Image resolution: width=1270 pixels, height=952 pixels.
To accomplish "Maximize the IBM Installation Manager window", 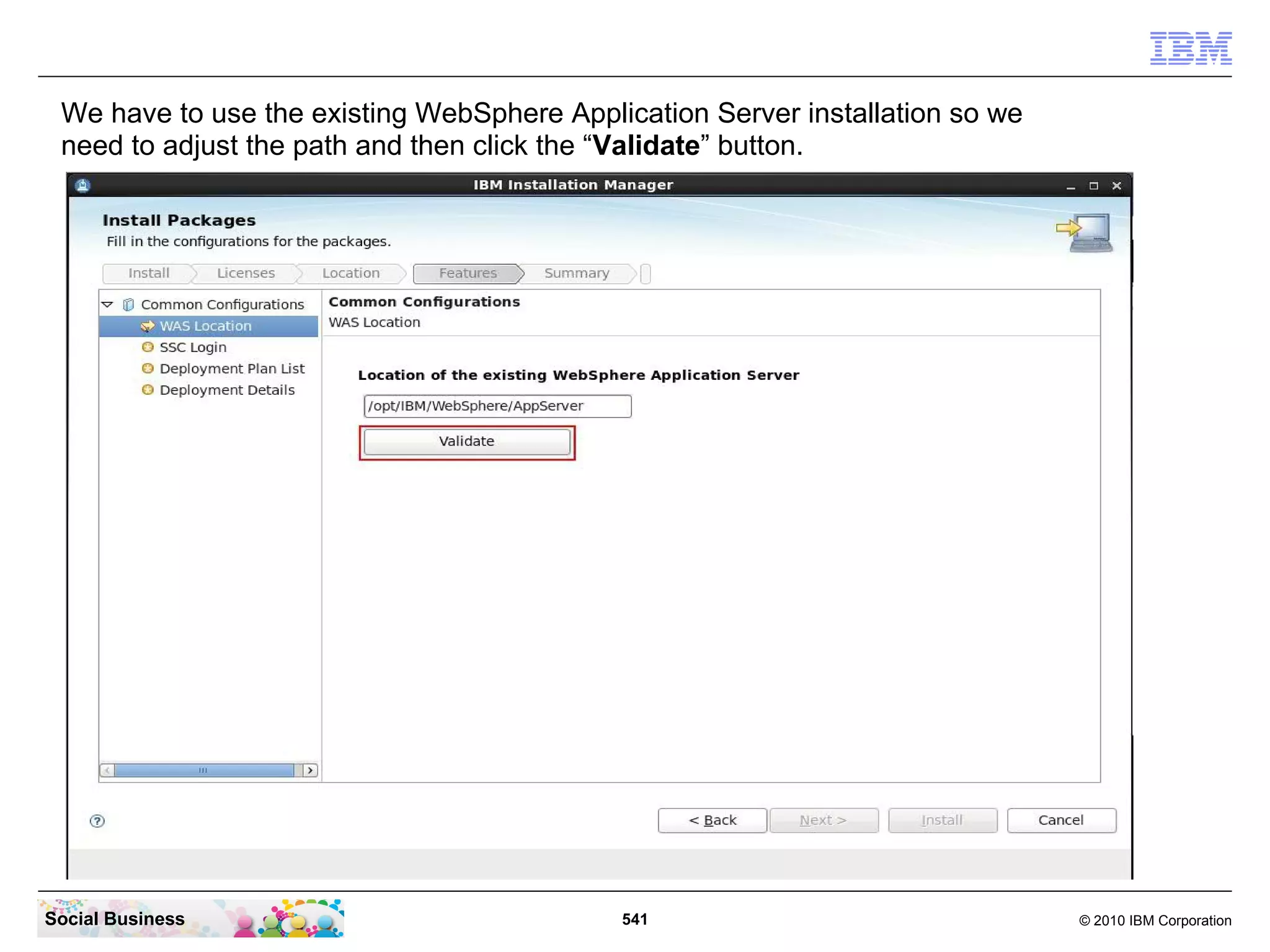I will (x=1094, y=186).
